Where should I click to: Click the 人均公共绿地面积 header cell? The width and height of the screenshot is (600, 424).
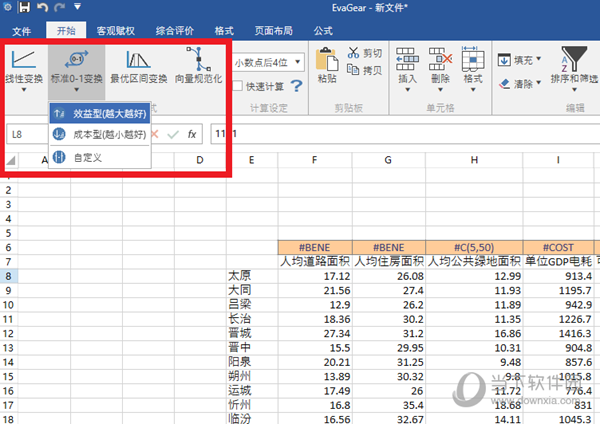click(474, 261)
